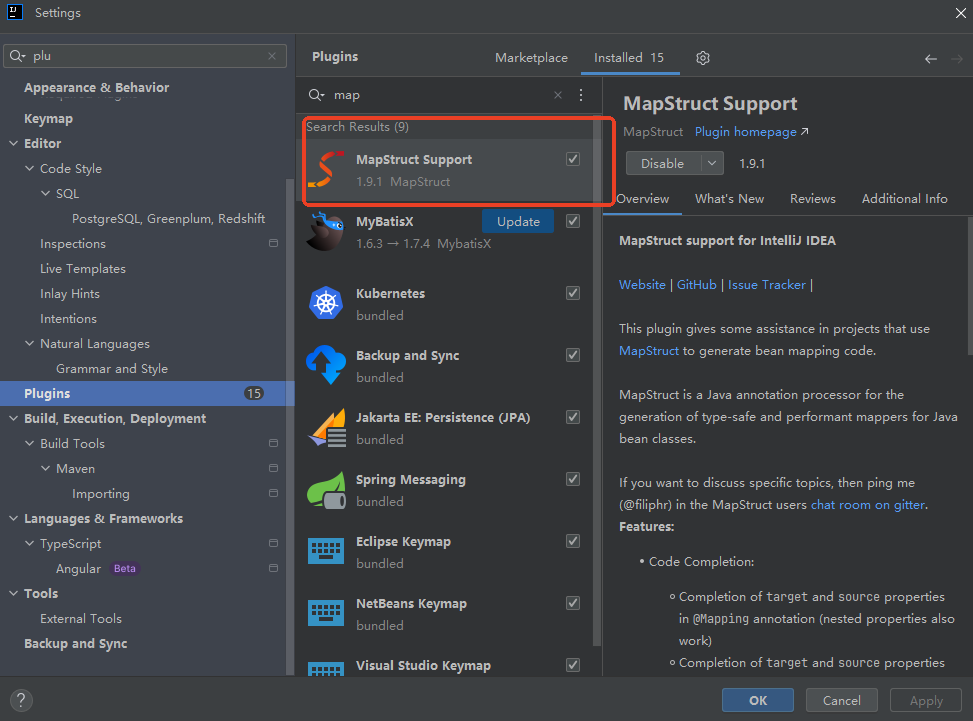
Task: Clear the plugin search field text
Action: tap(558, 95)
